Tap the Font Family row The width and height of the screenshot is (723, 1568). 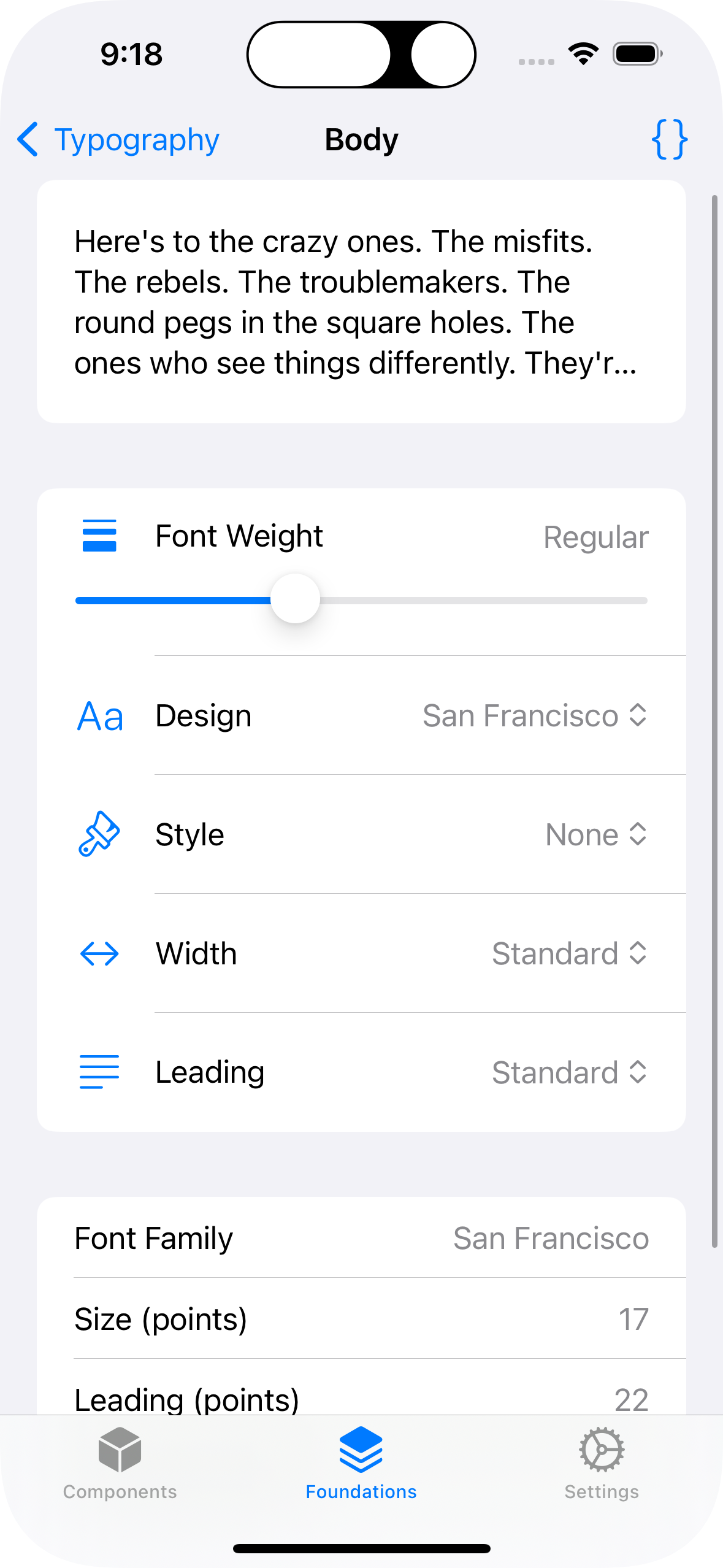coord(361,1238)
